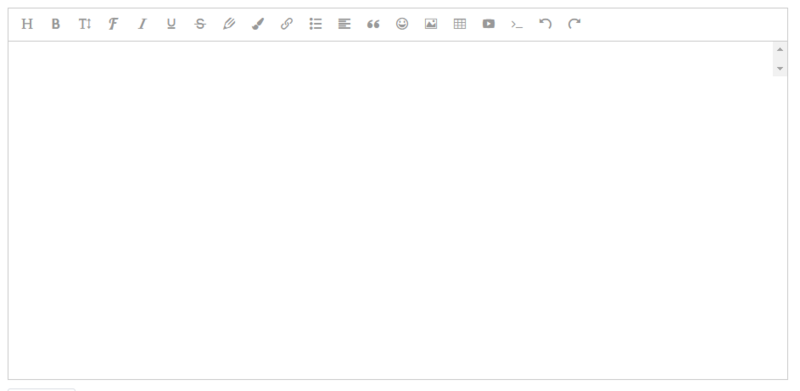
Task: Toggle italic formatting
Action: (142, 24)
